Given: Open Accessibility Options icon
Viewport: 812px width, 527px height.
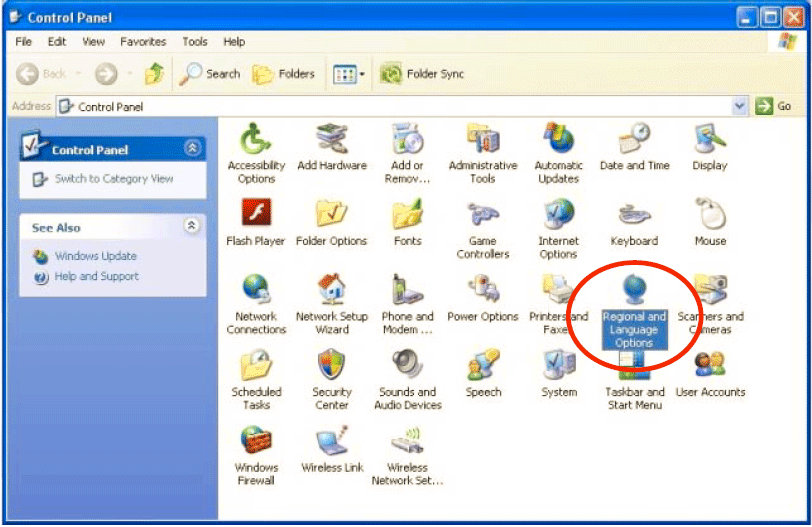Looking at the screenshot, I should pyautogui.click(x=256, y=140).
